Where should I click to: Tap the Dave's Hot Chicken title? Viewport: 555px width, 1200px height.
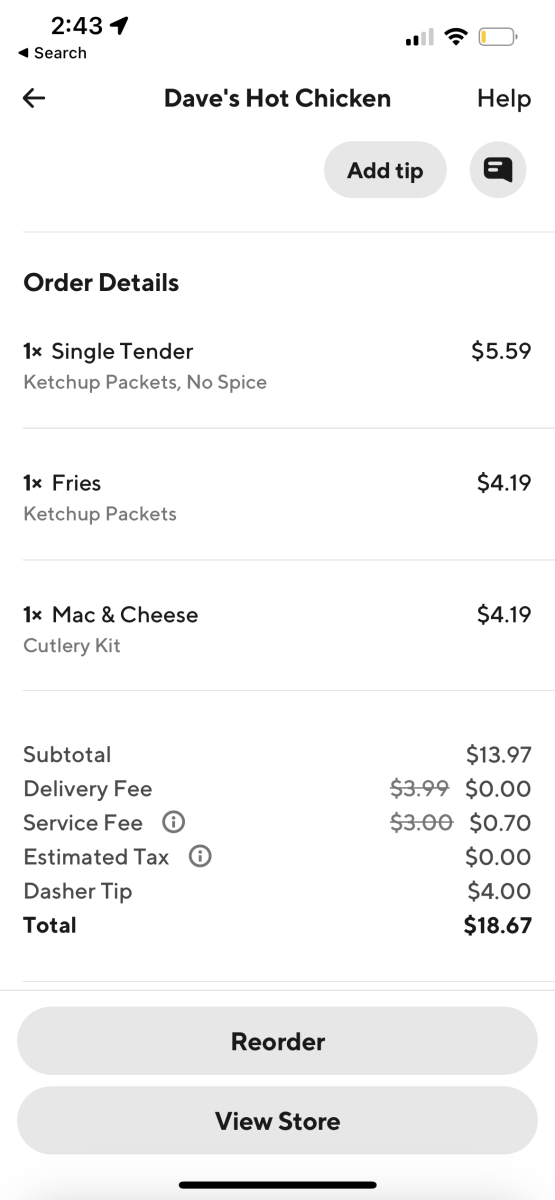277,98
